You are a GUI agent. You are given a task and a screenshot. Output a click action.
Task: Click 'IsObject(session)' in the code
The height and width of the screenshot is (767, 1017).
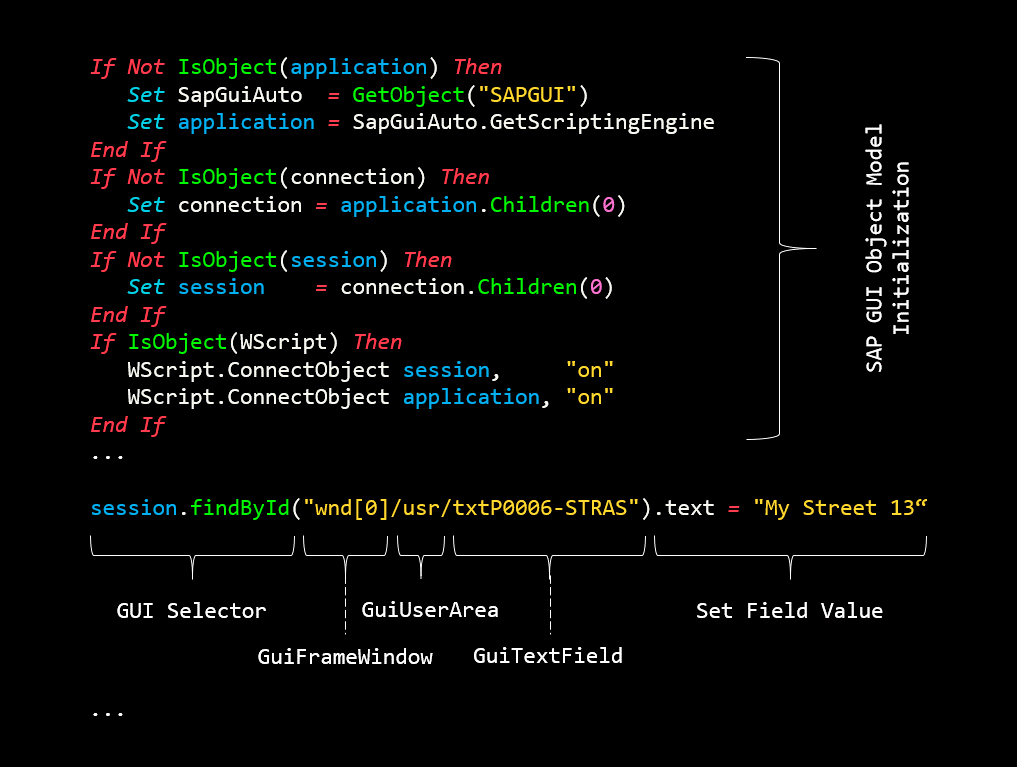point(283,261)
